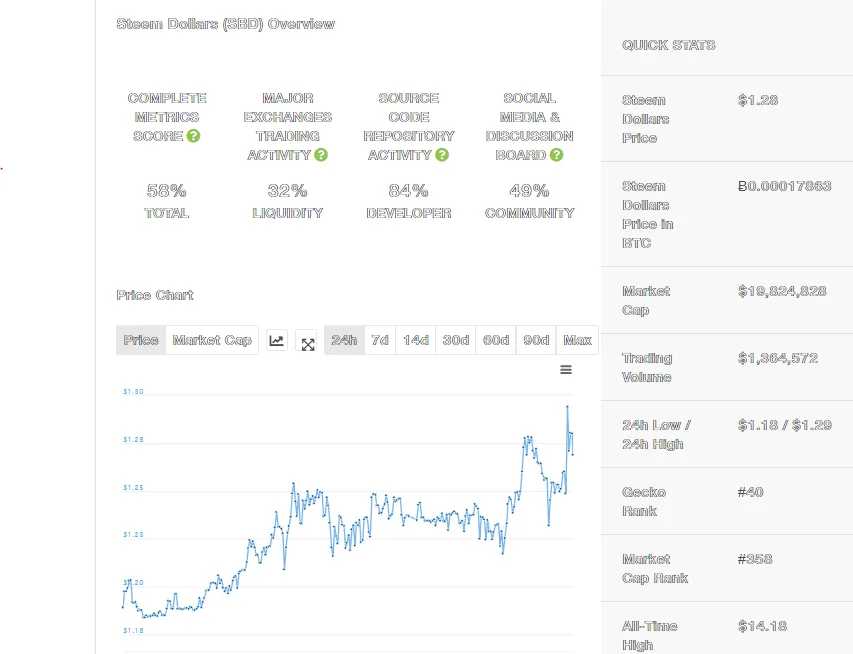853x654 pixels.
Task: Switch chart type with line chart icon
Action: pos(276,341)
